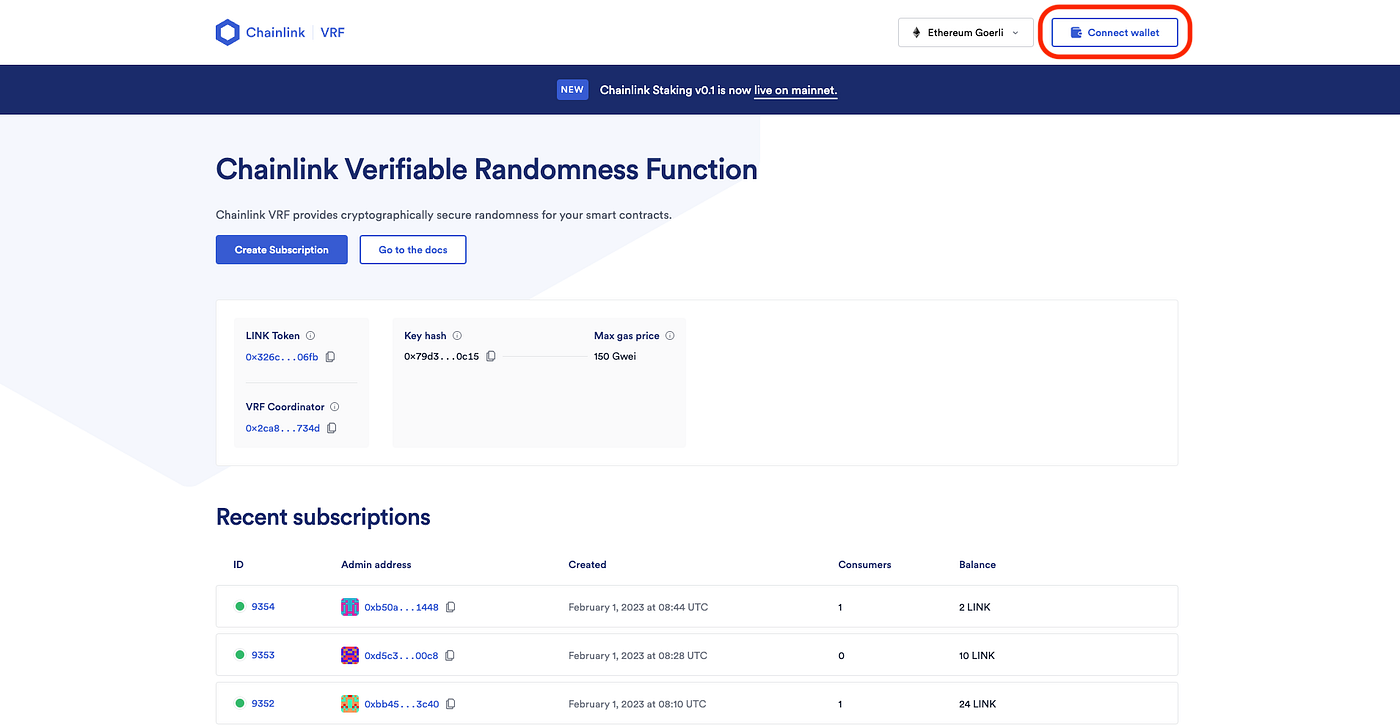Copy admin address 0xbb45...3c40
This screenshot has height=726, width=1400.
pyautogui.click(x=451, y=704)
